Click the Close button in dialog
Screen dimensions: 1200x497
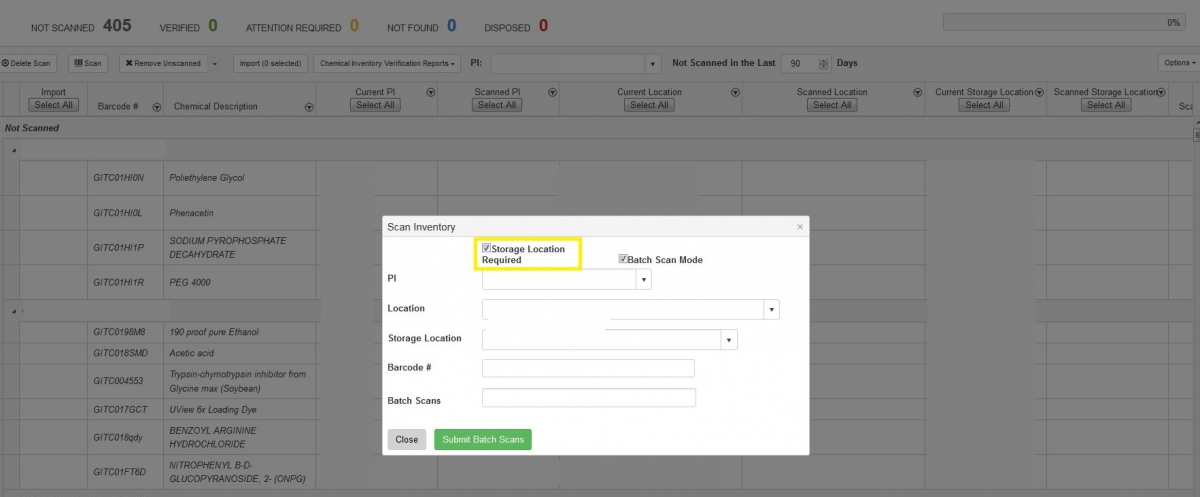[x=406, y=440]
